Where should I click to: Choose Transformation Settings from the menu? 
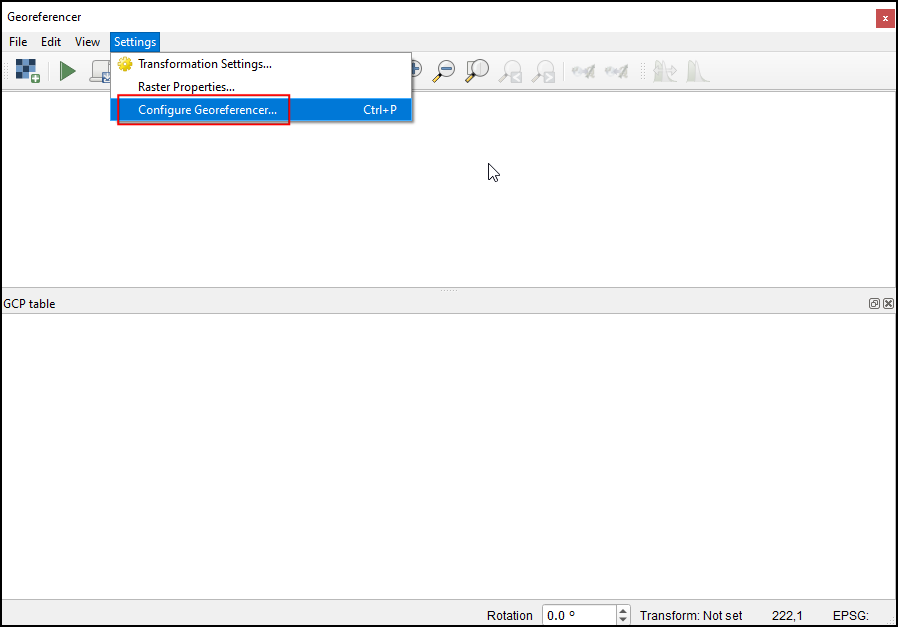(204, 64)
